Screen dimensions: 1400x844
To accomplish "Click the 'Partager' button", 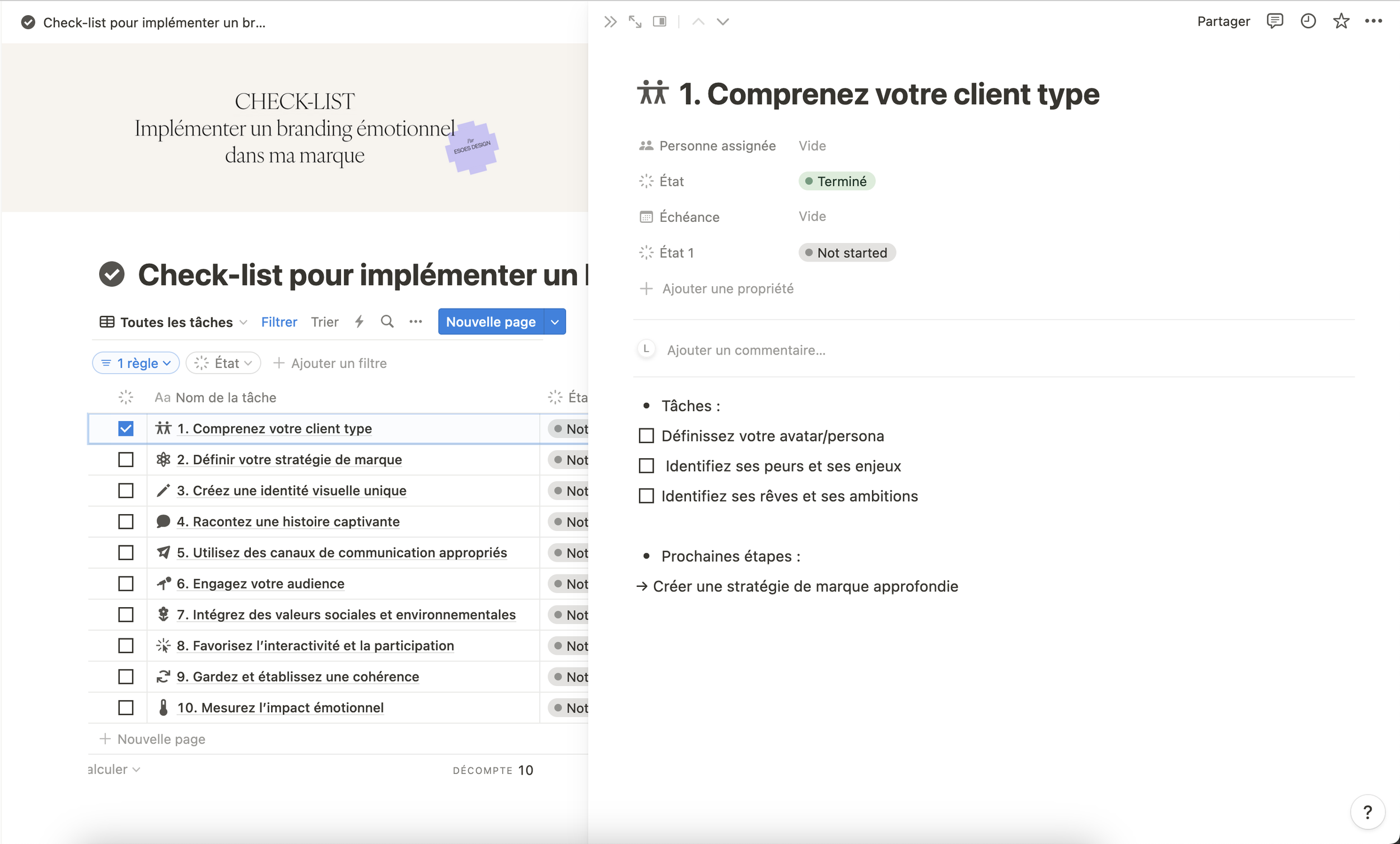I will (x=1223, y=22).
